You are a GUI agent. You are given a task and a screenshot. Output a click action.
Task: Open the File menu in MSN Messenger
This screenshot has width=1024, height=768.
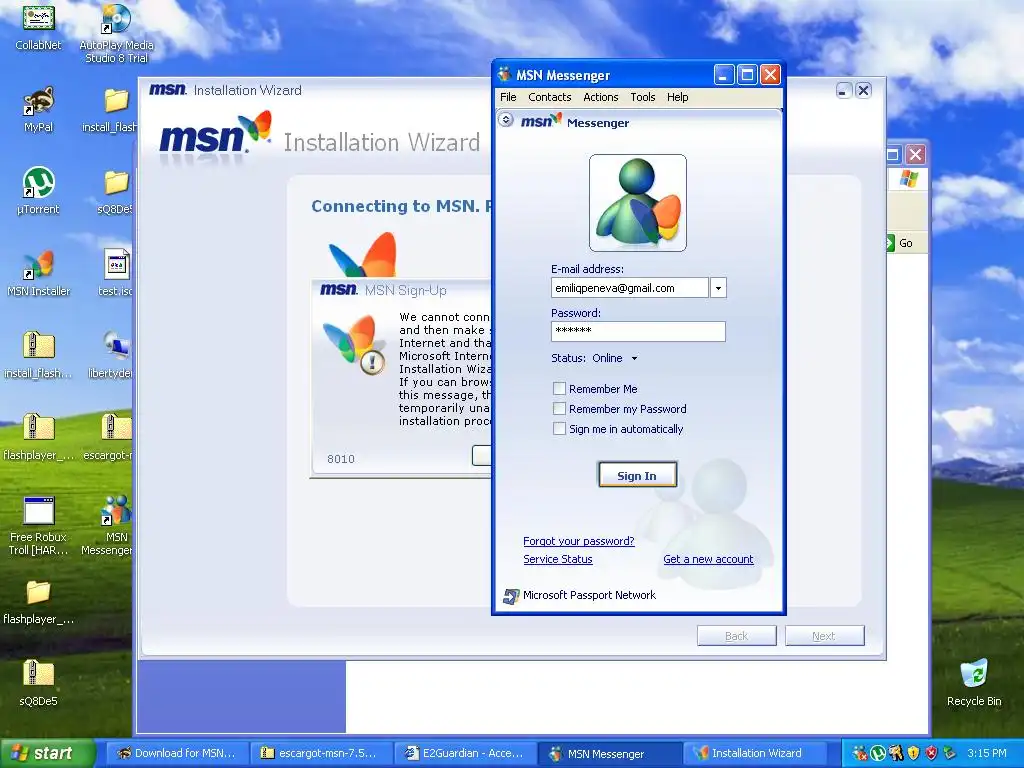508,97
